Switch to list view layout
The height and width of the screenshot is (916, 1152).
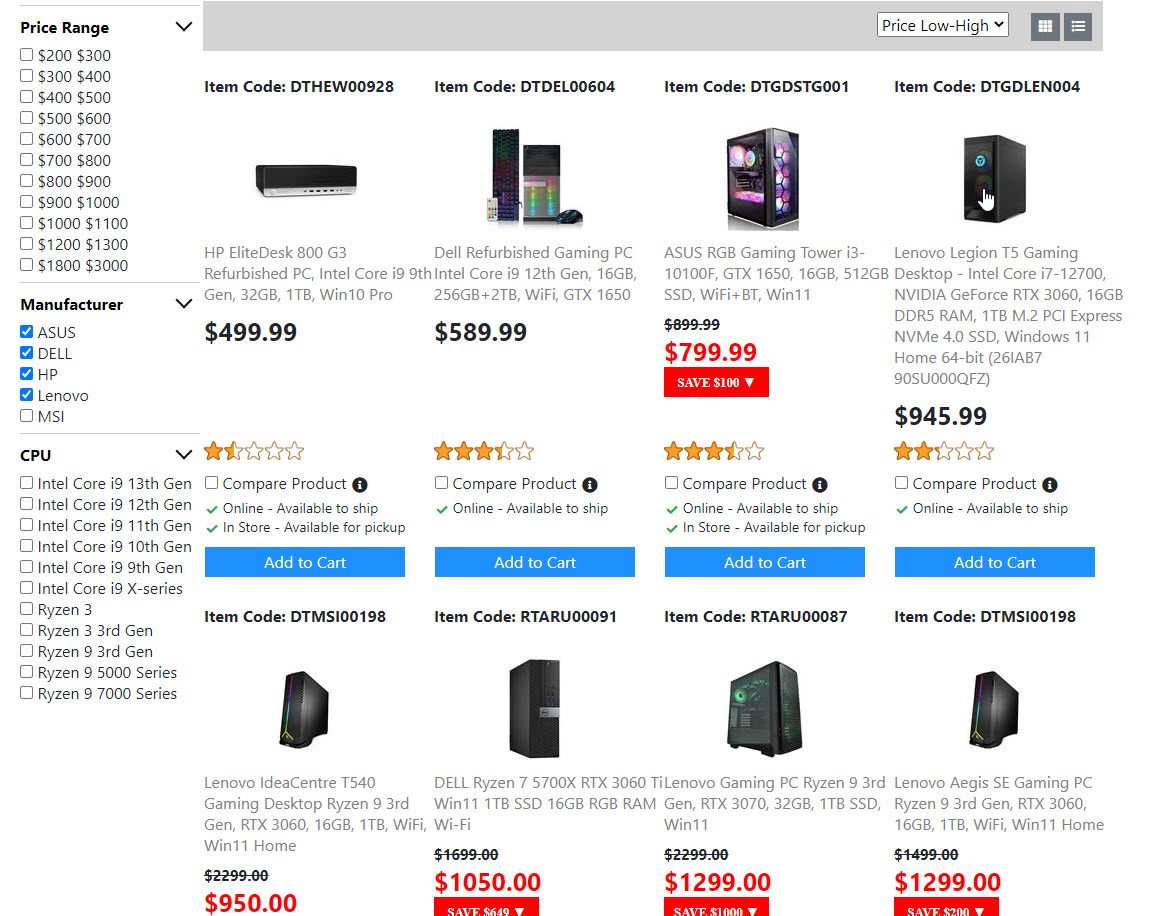point(1077,27)
